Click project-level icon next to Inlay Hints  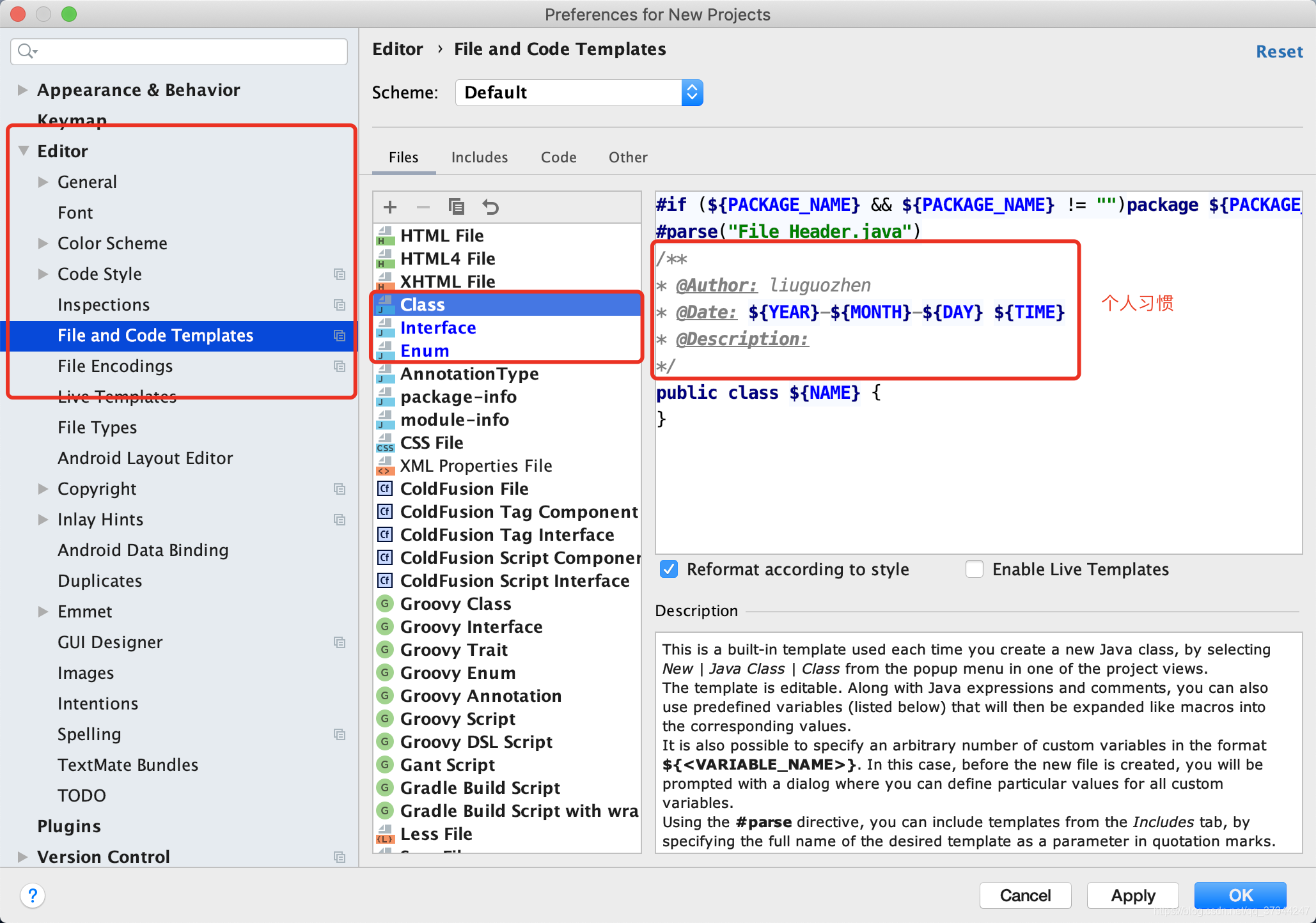(340, 520)
